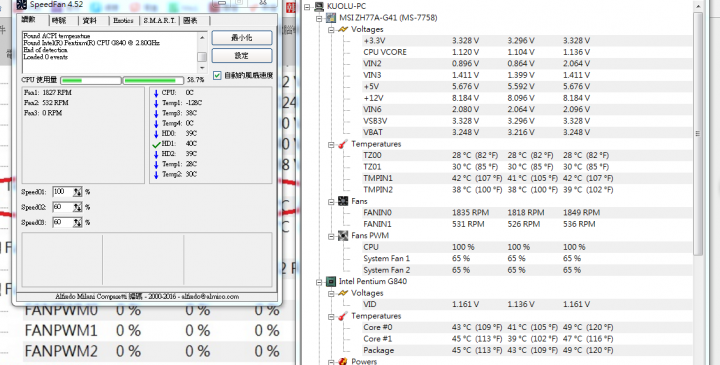Screen dimensions: 720x365
Task: Click the blue arrow beside Temp3: 38C
Action: click(x=156, y=113)
